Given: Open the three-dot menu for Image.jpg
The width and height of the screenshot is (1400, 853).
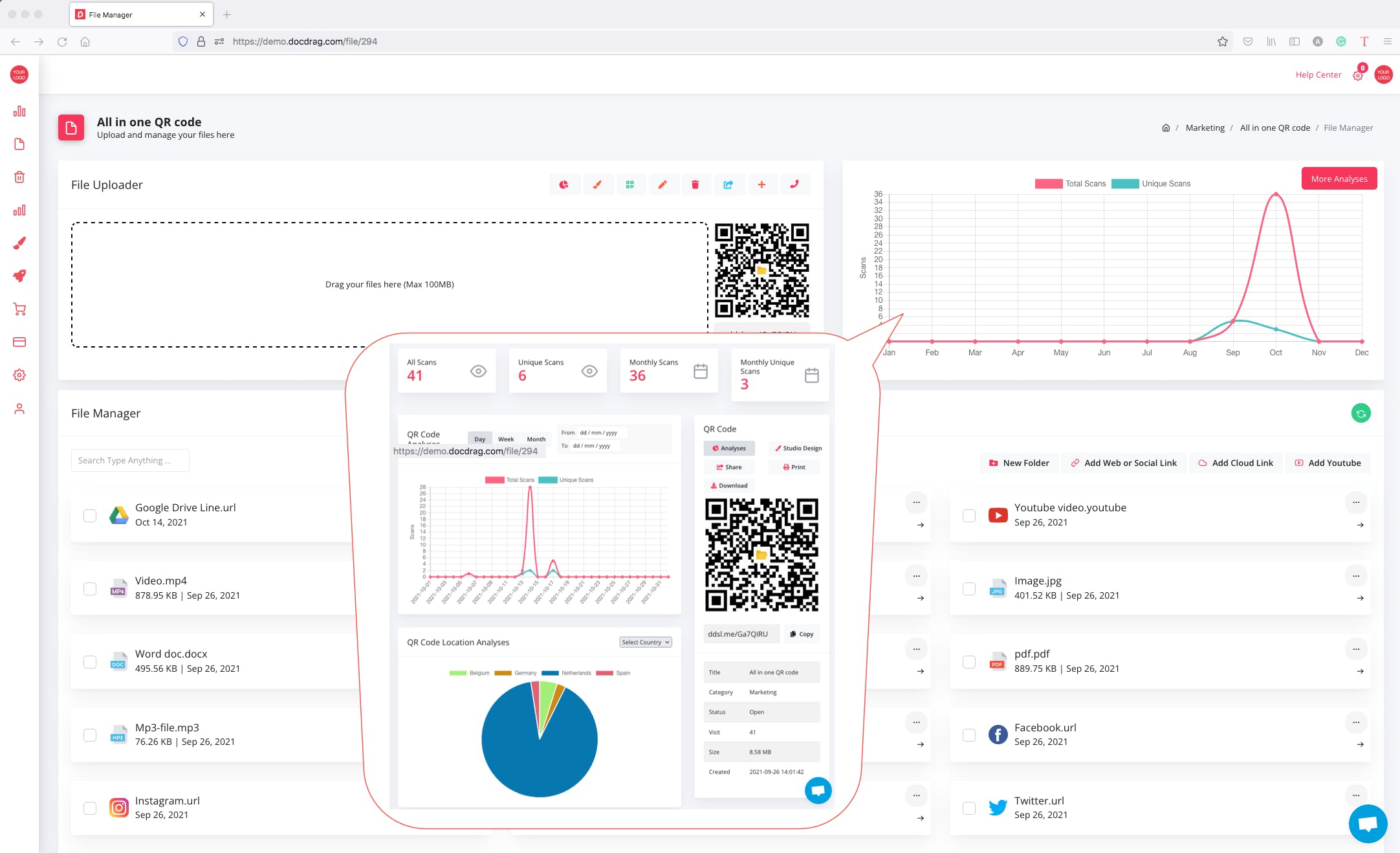Looking at the screenshot, I should click(x=1355, y=575).
